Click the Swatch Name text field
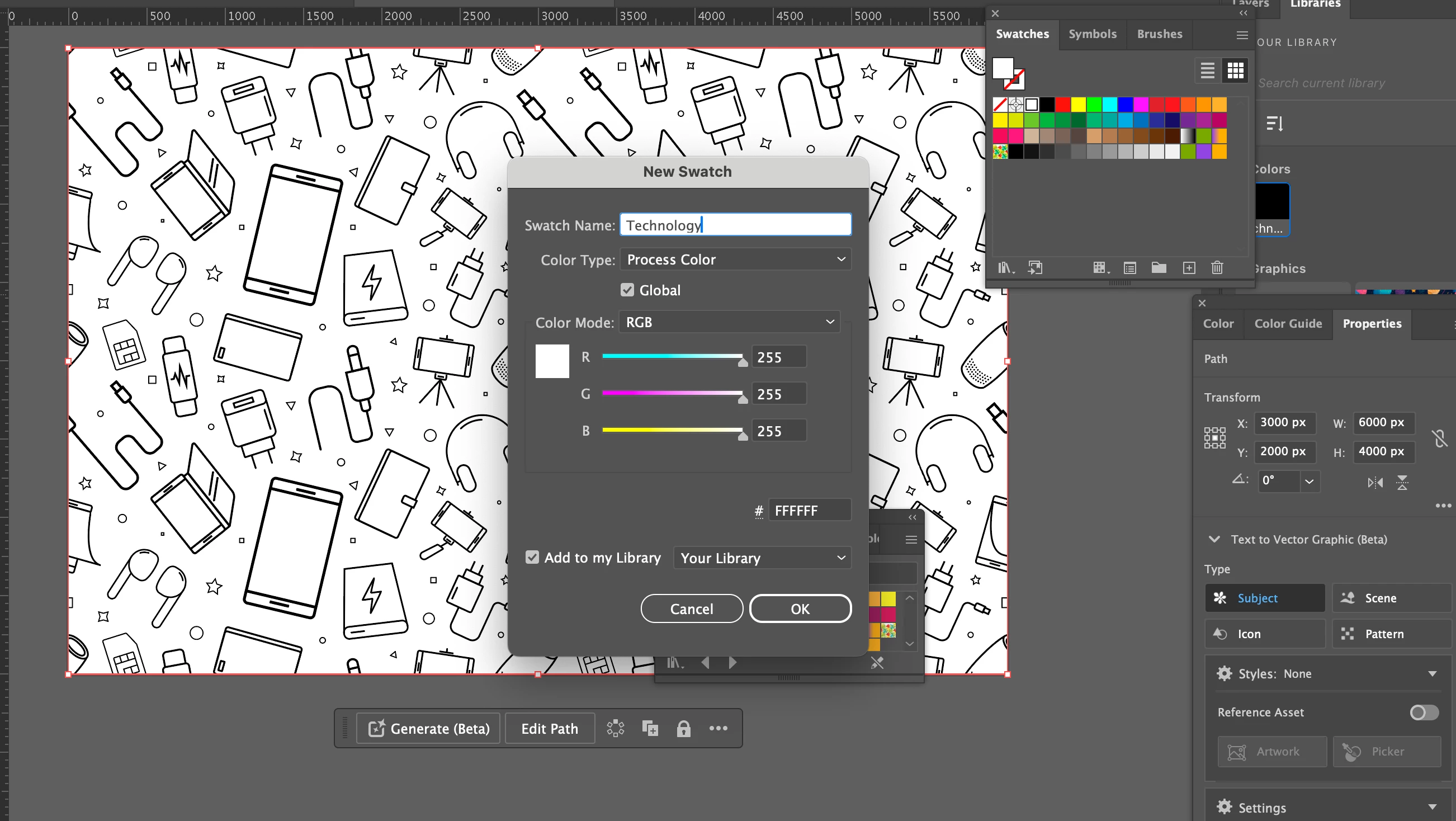1456x821 pixels. (735, 225)
